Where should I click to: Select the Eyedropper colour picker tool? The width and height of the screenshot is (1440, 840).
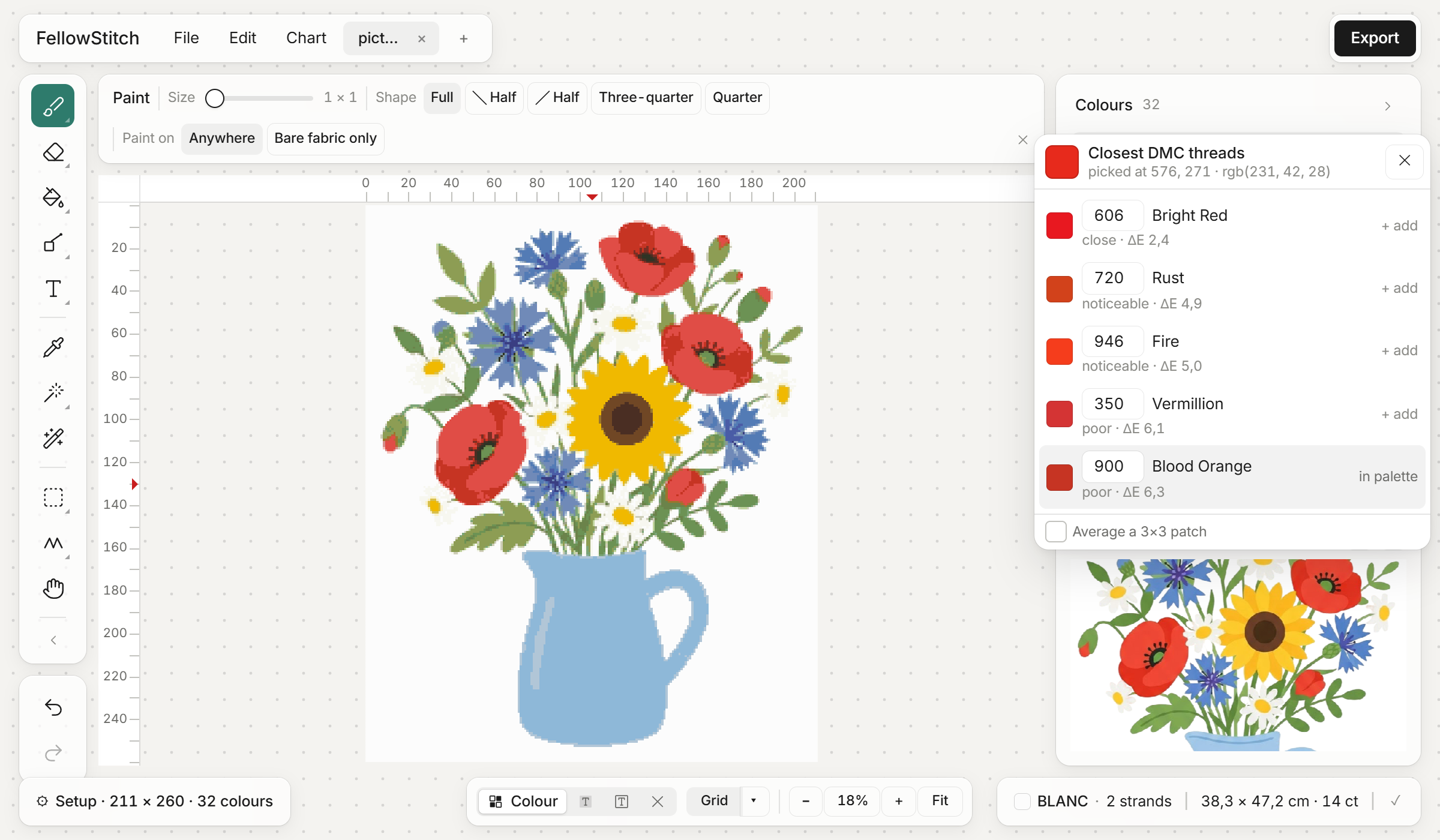click(x=53, y=347)
